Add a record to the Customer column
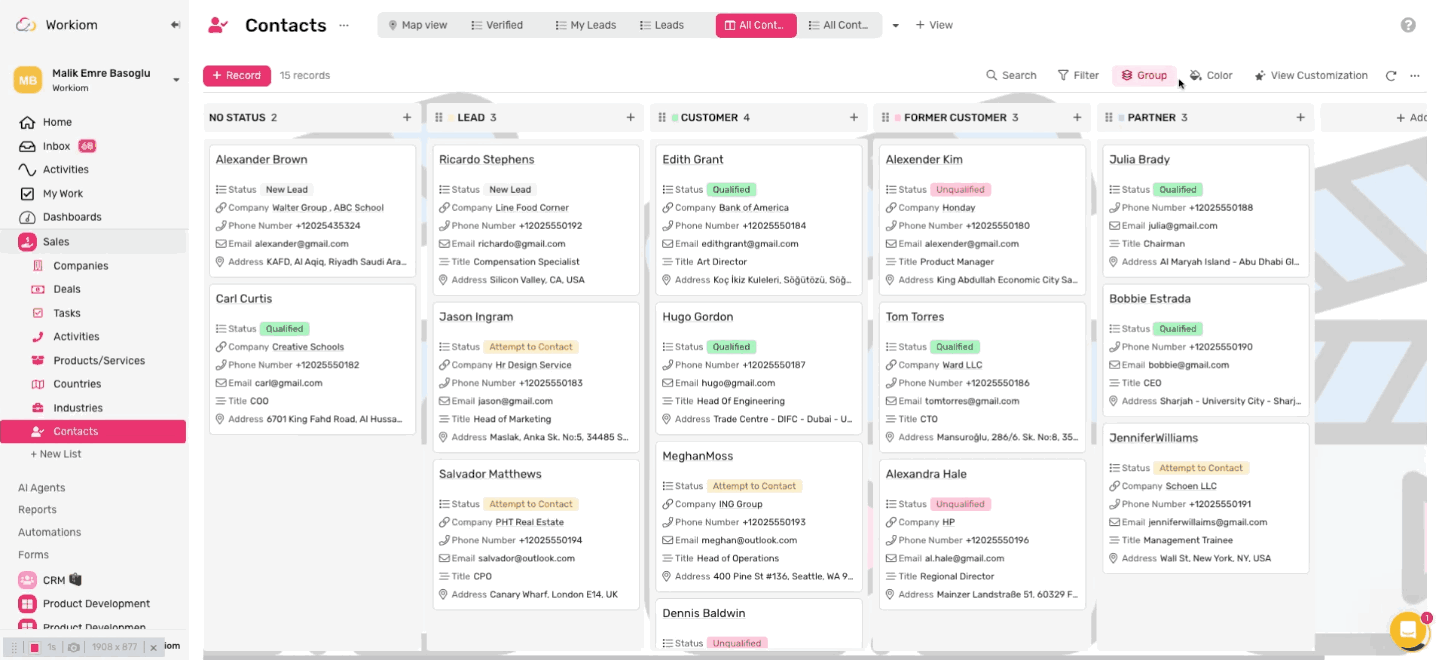The height and width of the screenshot is (660, 1436). [853, 117]
